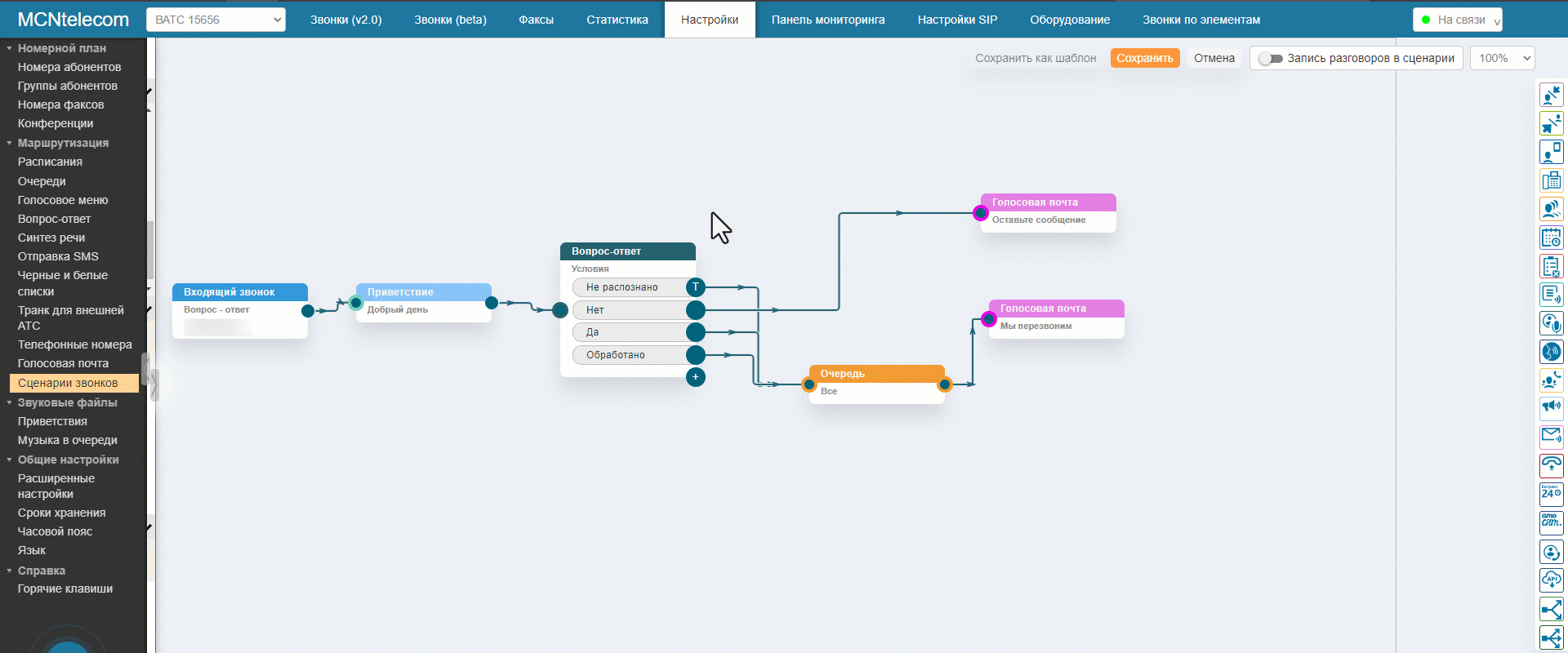Click the amoCRM integration icon
This screenshot has height=653, width=1568.
[1551, 522]
